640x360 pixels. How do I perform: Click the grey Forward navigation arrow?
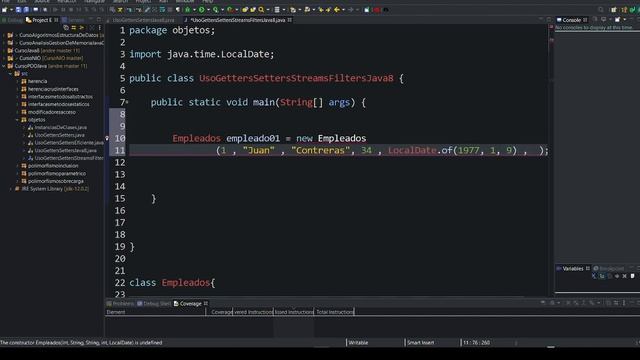(x=351, y=10)
